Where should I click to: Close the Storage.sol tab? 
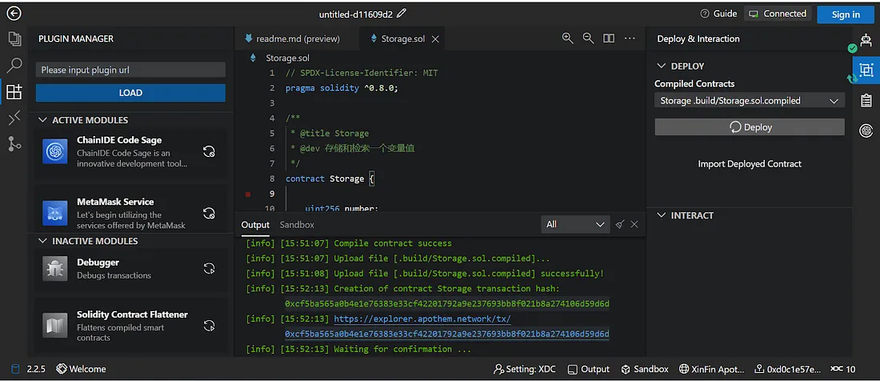coord(435,39)
